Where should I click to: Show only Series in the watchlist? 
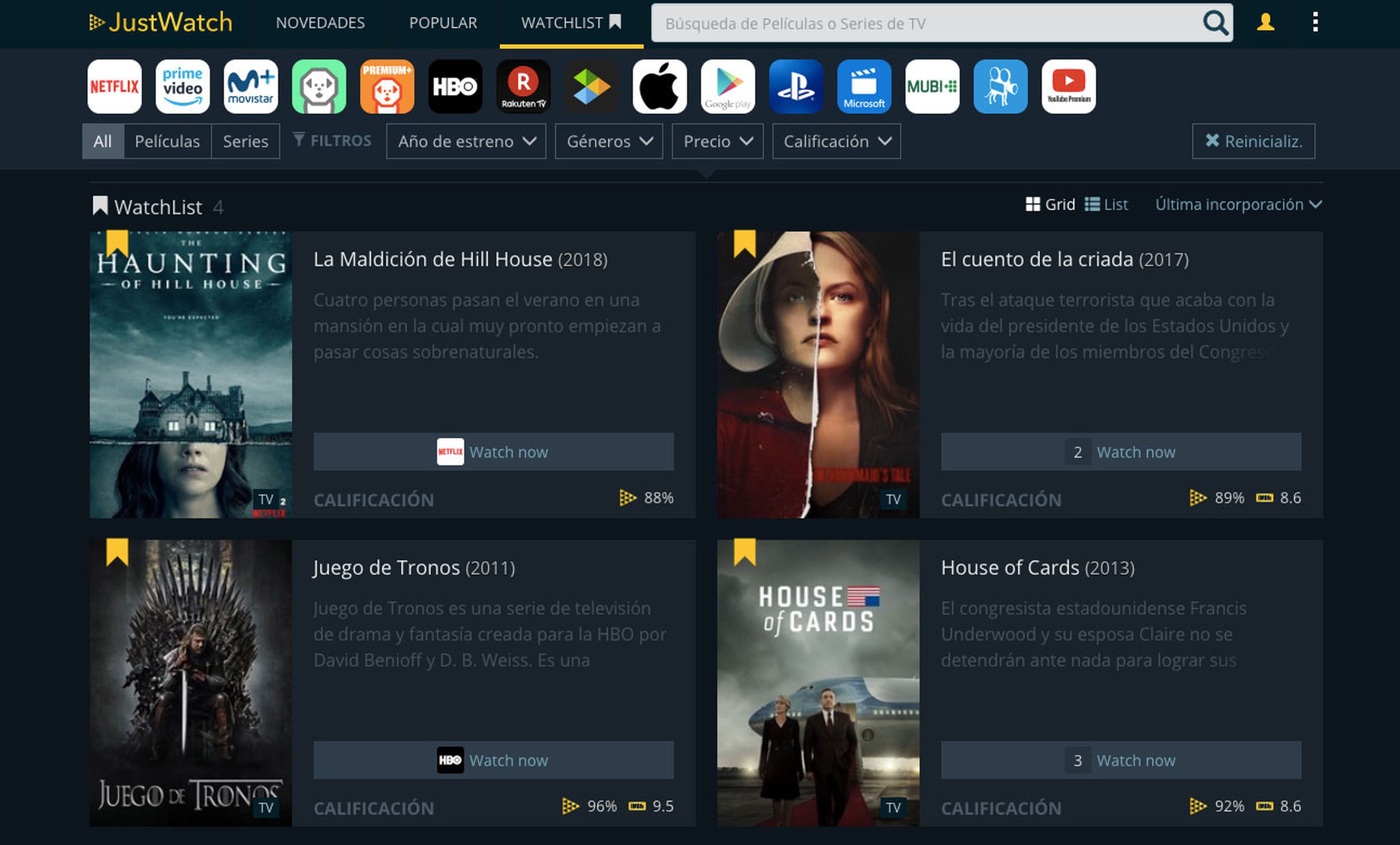(x=245, y=141)
